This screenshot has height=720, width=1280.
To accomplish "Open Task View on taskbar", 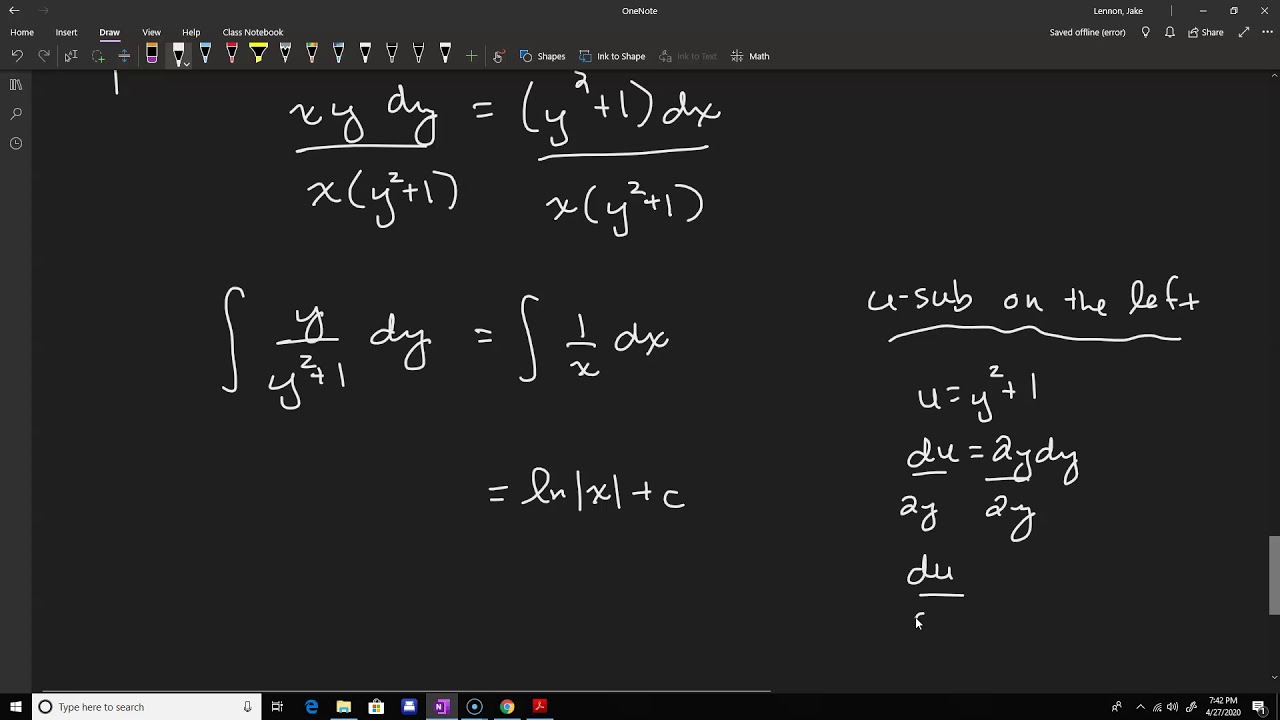I will 277,707.
